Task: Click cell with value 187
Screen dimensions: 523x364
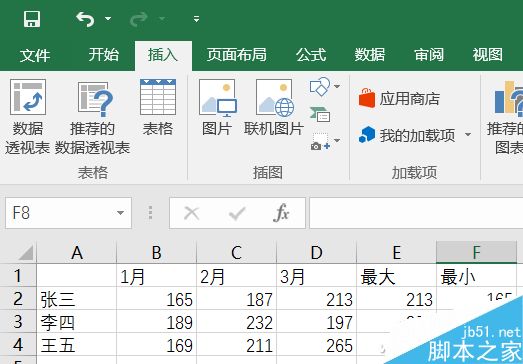Action: coord(236,299)
